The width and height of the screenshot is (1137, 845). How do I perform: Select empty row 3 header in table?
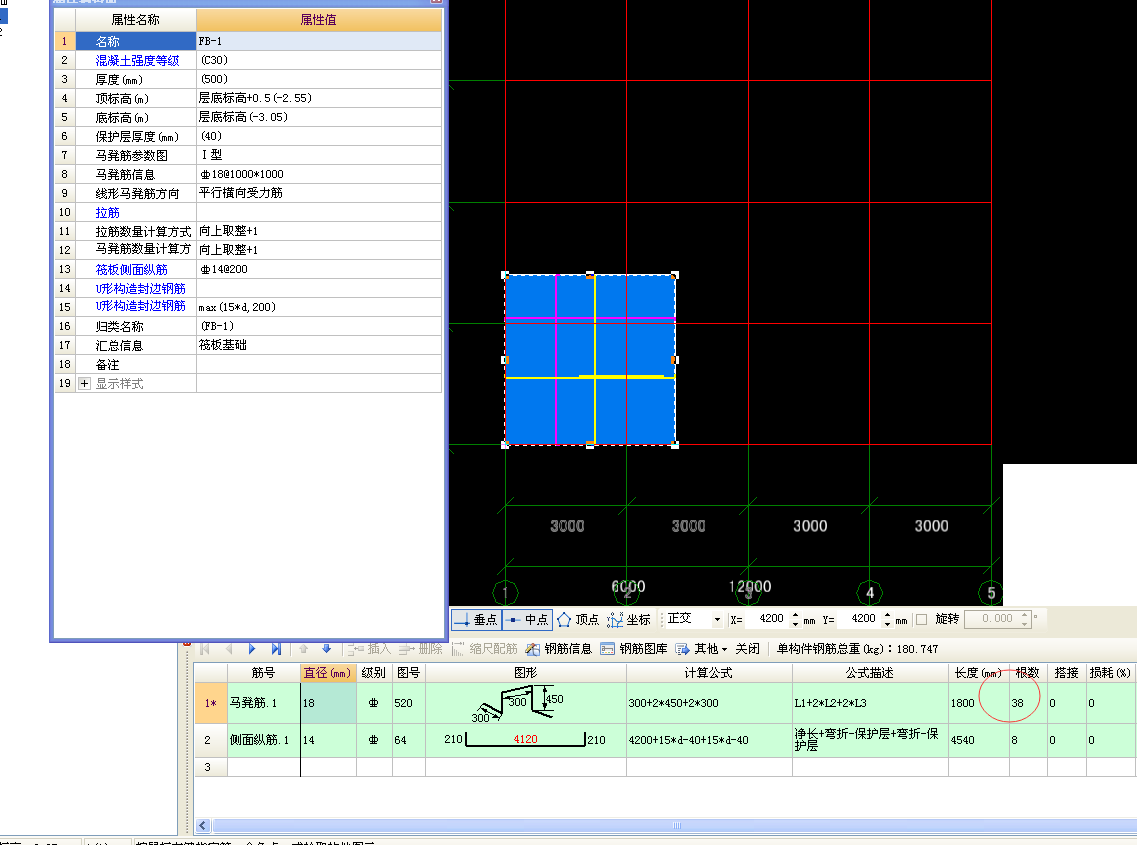[210, 767]
